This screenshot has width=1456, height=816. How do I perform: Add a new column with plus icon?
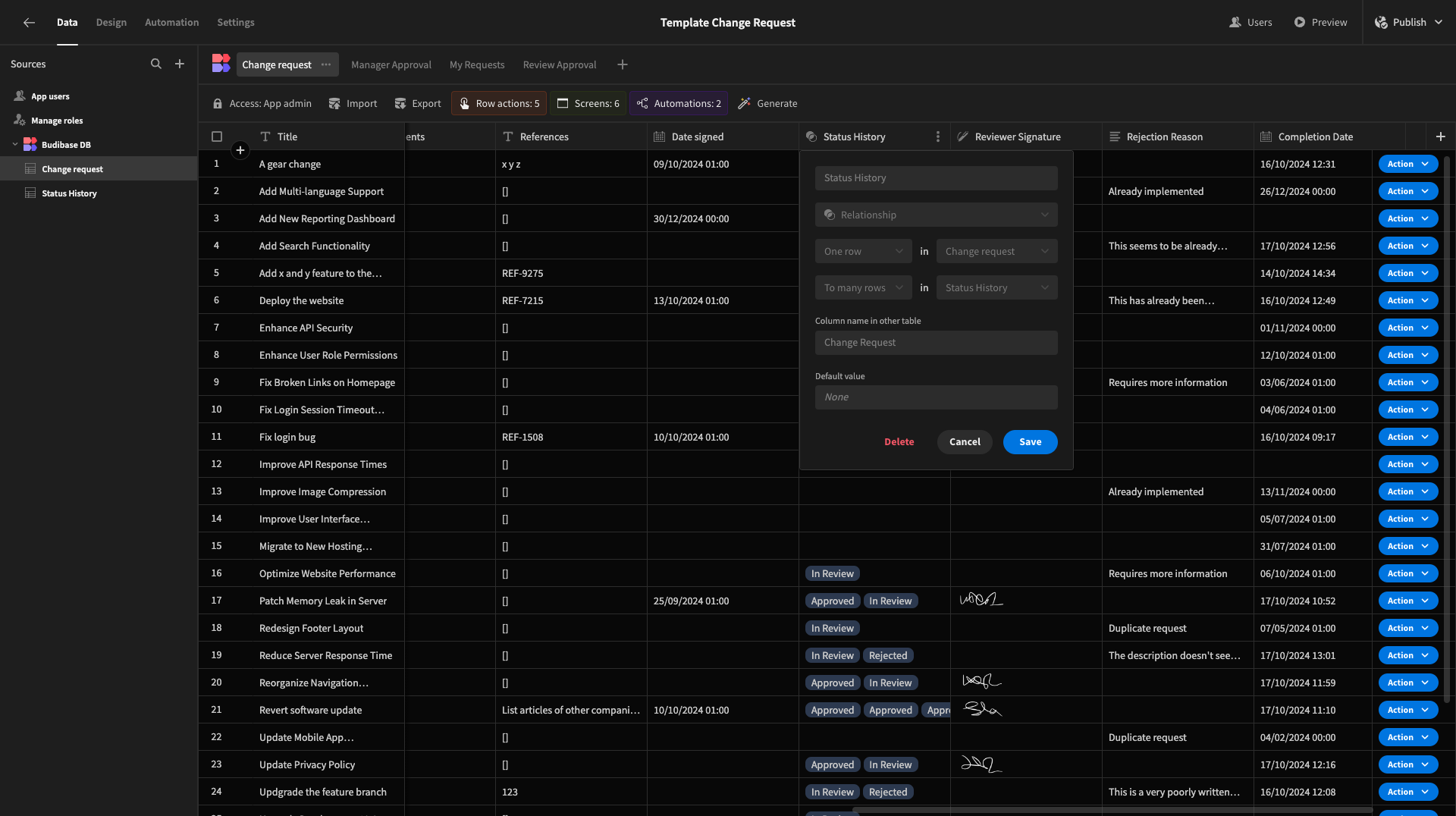[1441, 137]
